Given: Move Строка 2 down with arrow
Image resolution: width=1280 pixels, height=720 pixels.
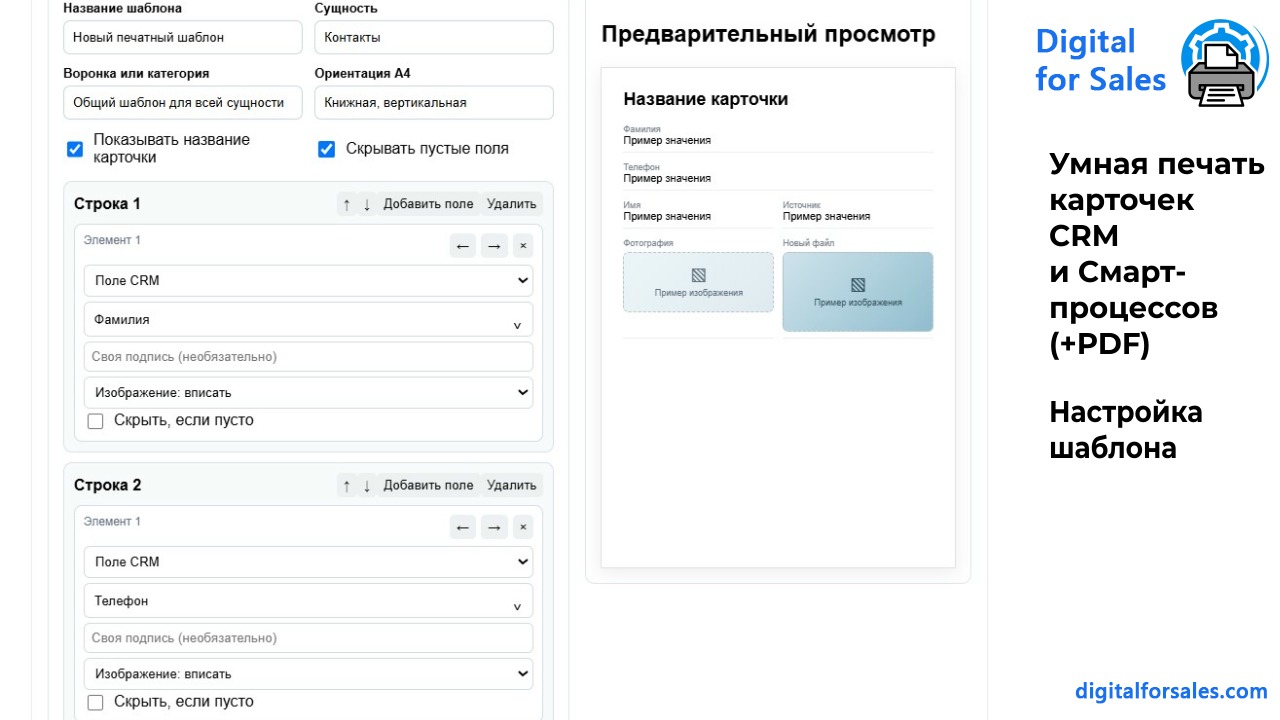Looking at the screenshot, I should [367, 485].
